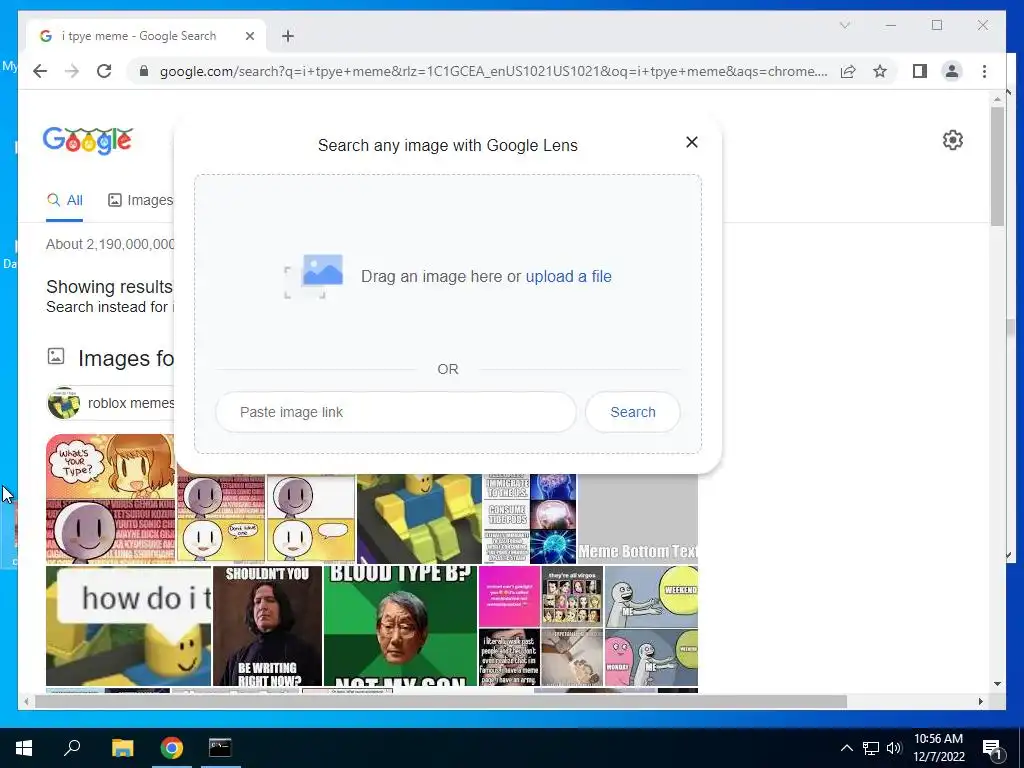Open the 'Monday' pink blob meme thumbnail
1024x768 pixels.
pos(651,657)
